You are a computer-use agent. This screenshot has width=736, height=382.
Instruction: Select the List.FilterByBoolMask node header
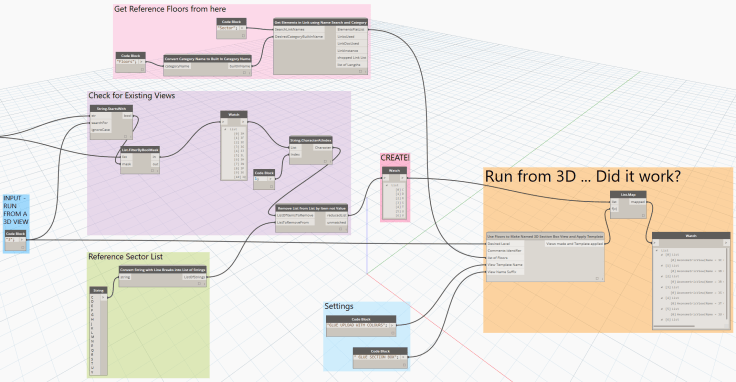[x=140, y=150]
